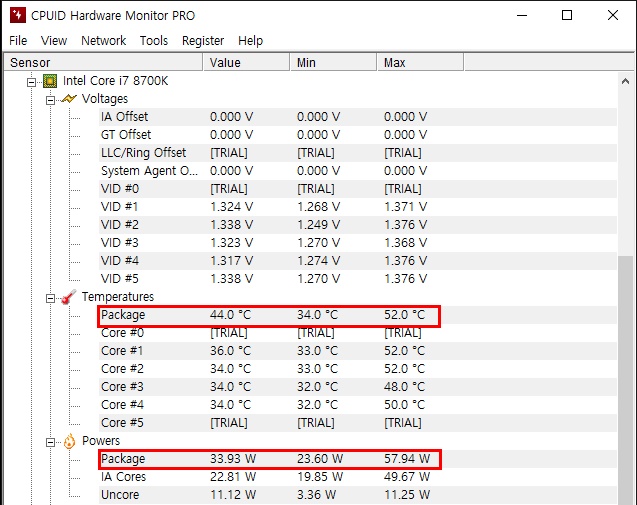Collapse the Voltages tree section
This screenshot has width=637, height=505.
pos(50,100)
